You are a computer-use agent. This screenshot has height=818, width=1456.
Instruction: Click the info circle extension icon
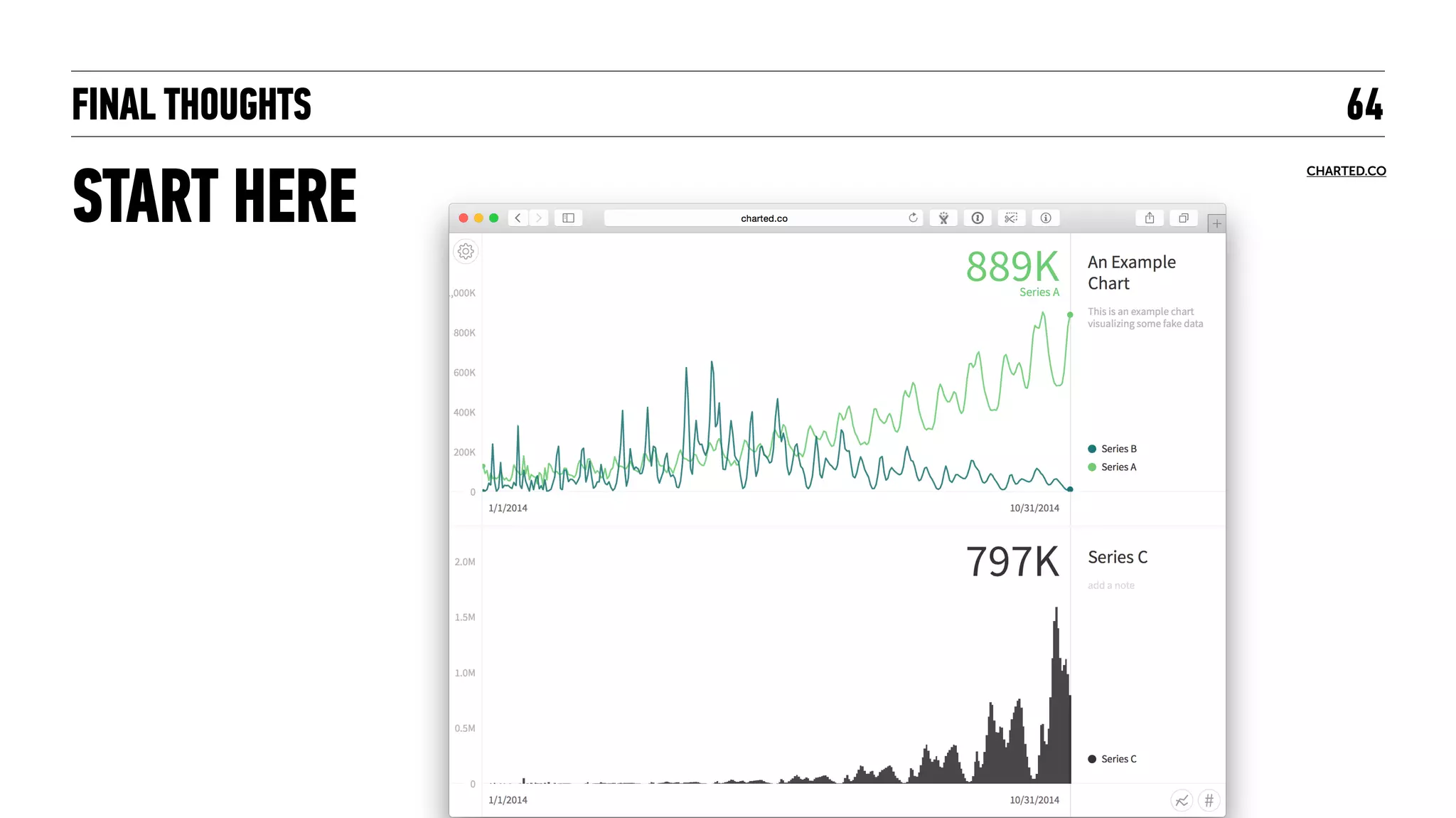tap(1045, 218)
